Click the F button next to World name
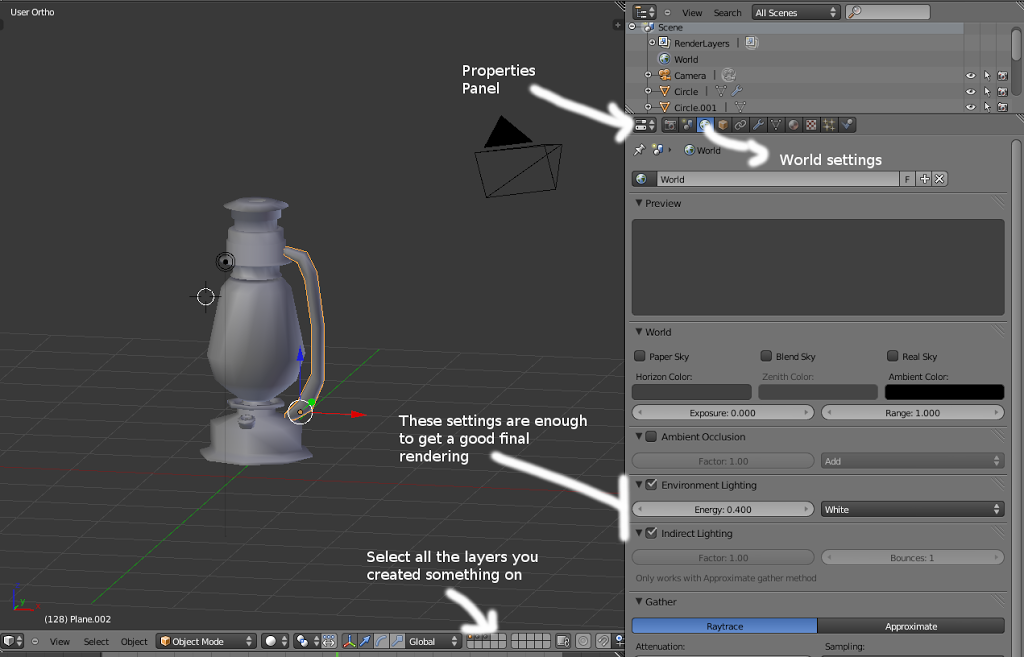1024x657 pixels. pos(907,179)
